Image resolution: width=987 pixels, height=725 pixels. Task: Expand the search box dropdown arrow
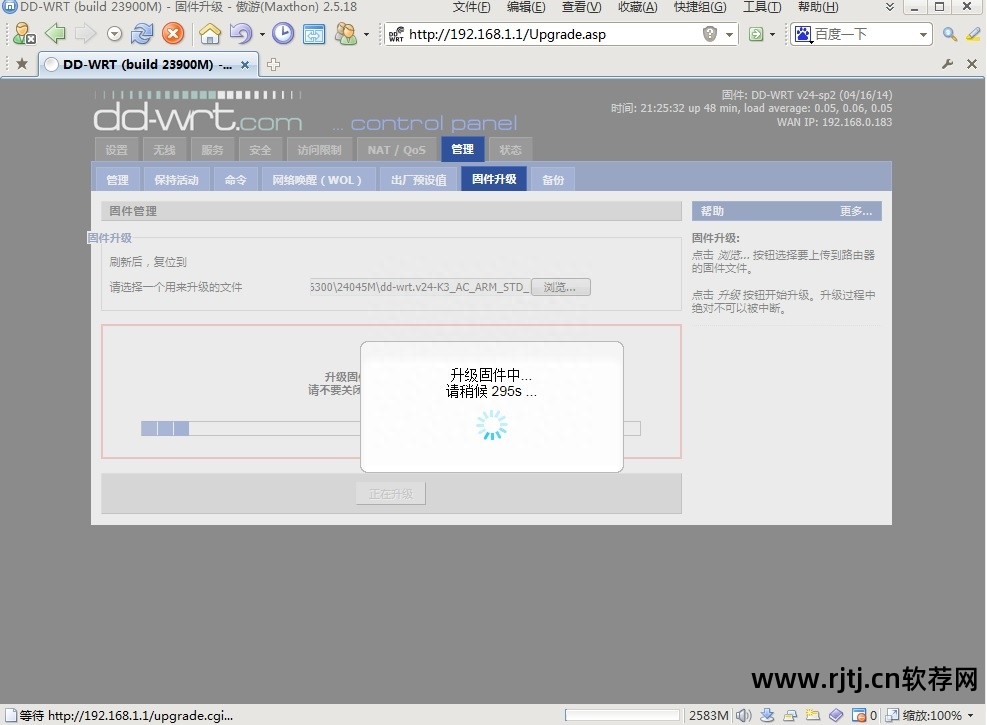tap(923, 35)
